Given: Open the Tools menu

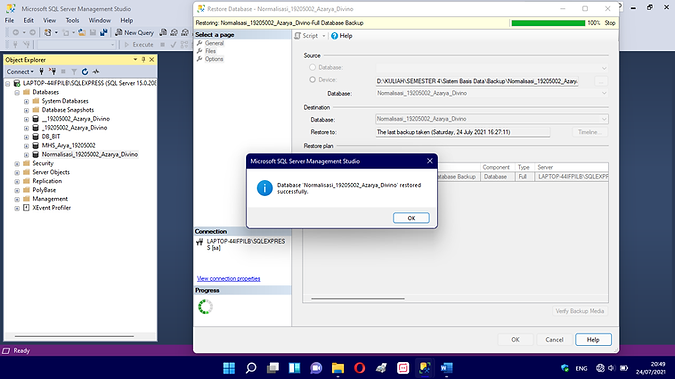Looking at the screenshot, I should click(72, 20).
